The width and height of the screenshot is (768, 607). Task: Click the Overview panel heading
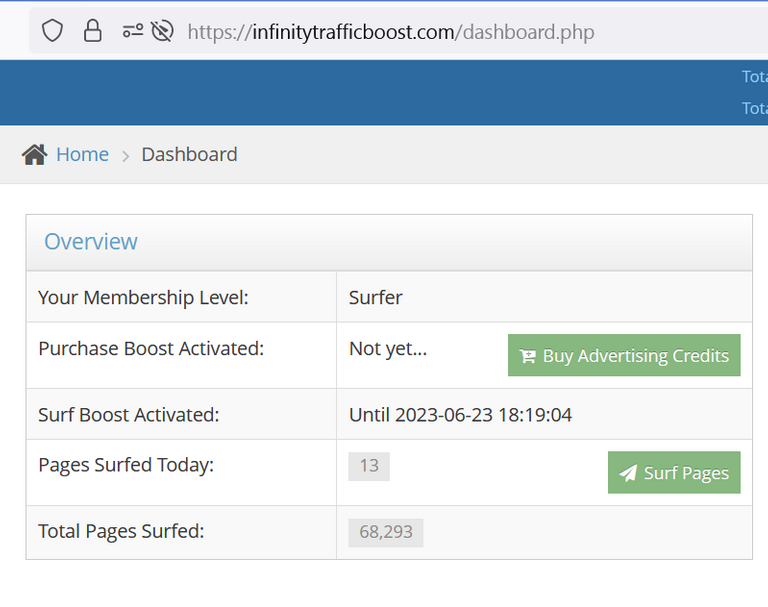91,242
